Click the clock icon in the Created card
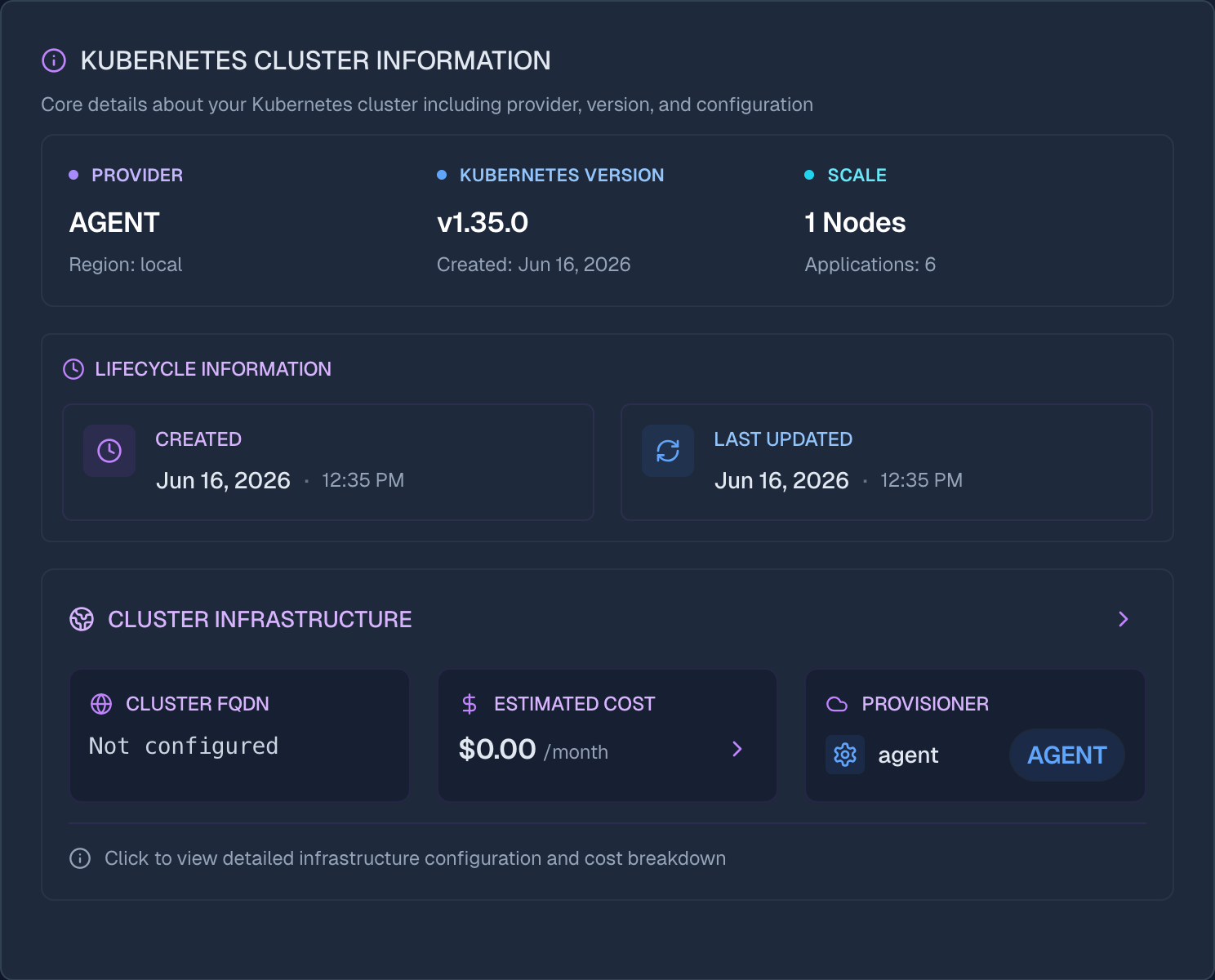Viewport: 1215px width, 980px height. [109, 451]
